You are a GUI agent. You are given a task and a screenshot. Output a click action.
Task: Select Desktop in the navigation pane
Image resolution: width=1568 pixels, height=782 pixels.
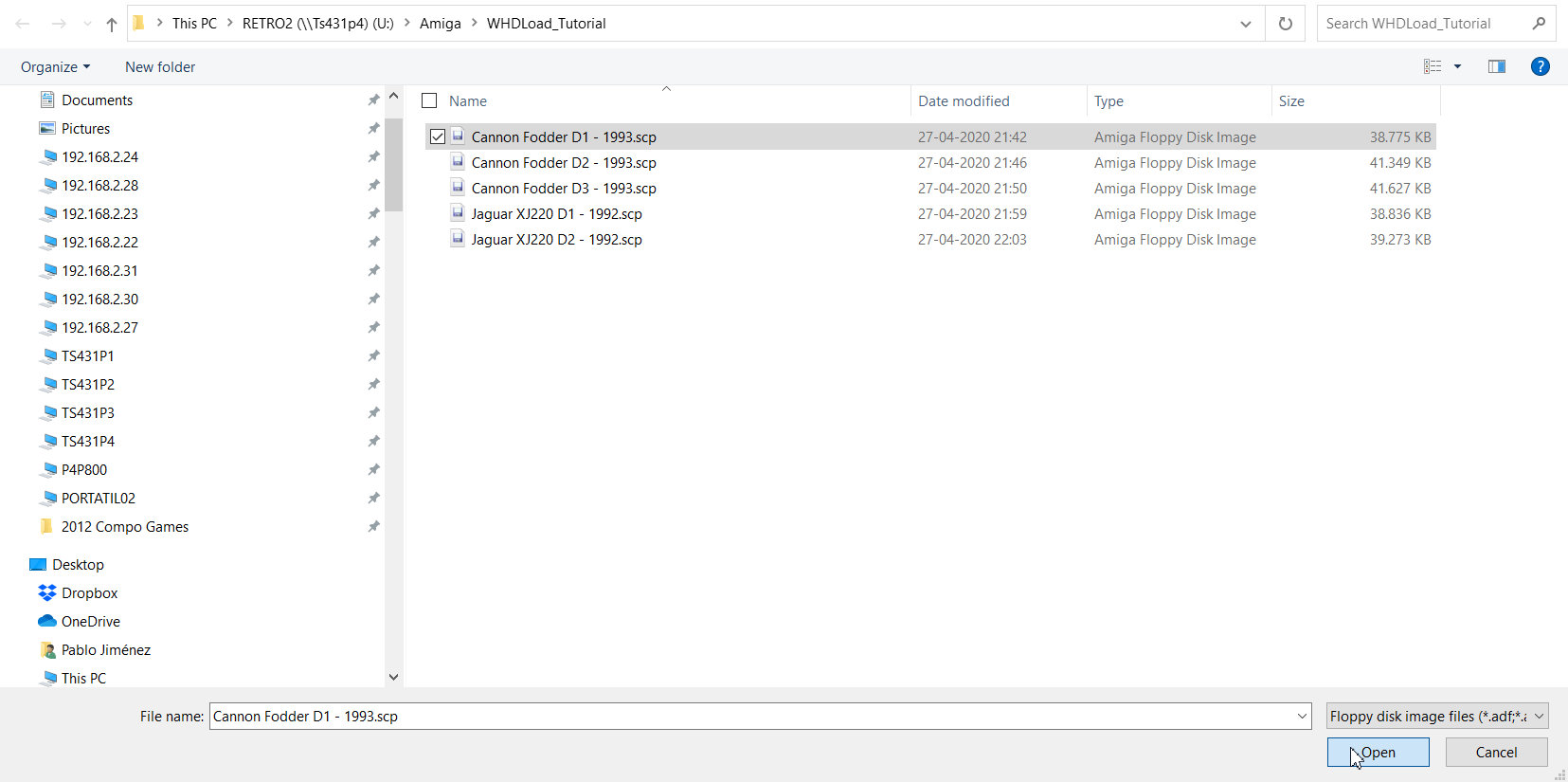point(78,564)
